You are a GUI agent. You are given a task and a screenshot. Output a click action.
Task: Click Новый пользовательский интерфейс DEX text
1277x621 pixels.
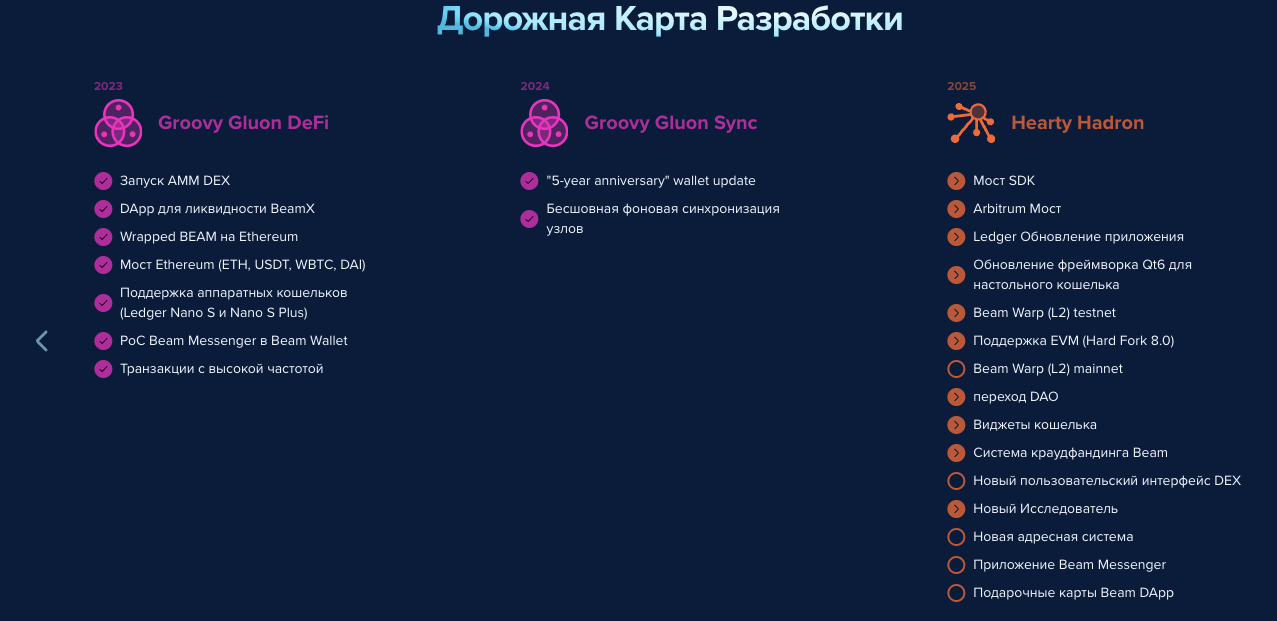(x=1107, y=481)
